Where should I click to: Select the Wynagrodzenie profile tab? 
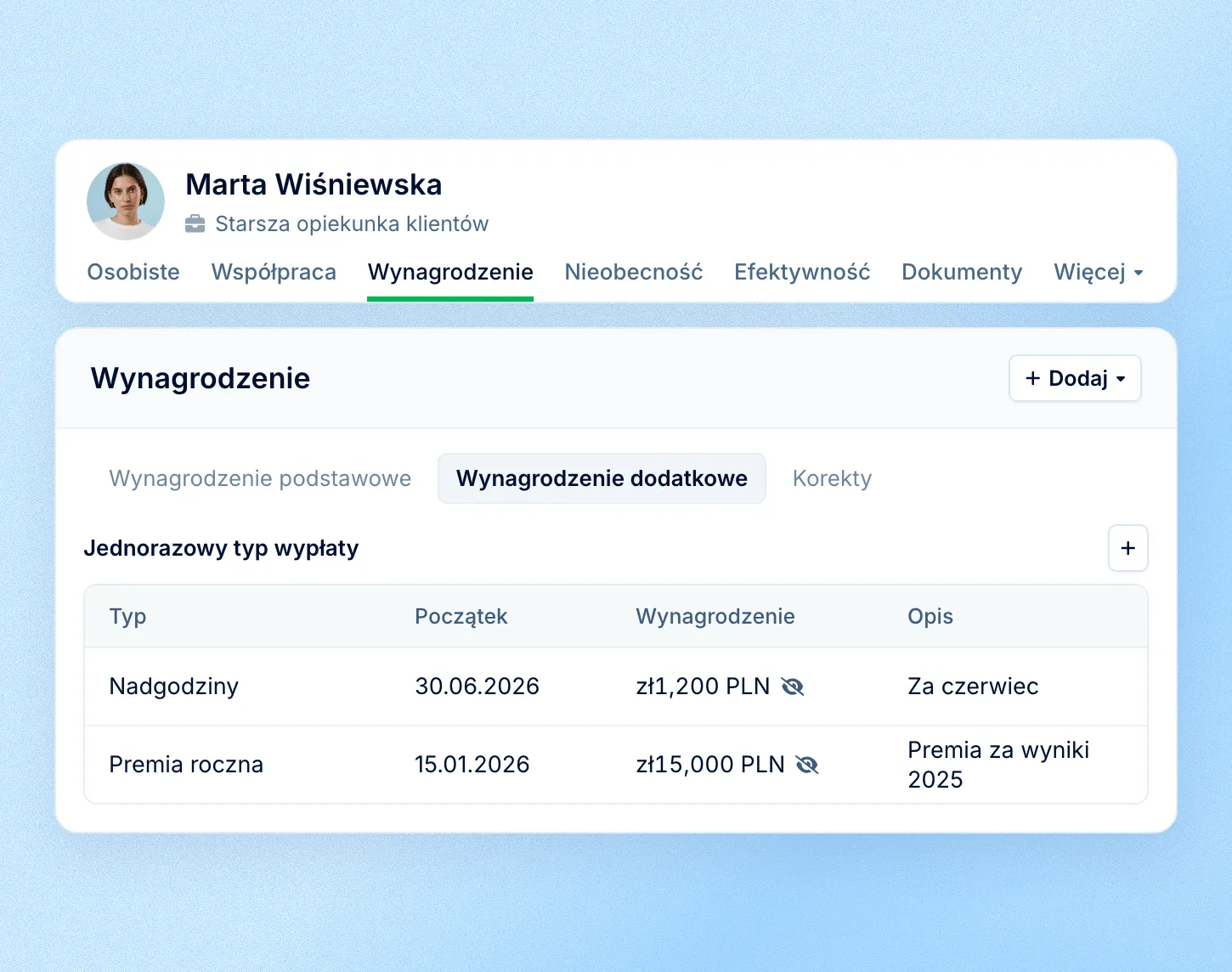pyautogui.click(x=450, y=272)
